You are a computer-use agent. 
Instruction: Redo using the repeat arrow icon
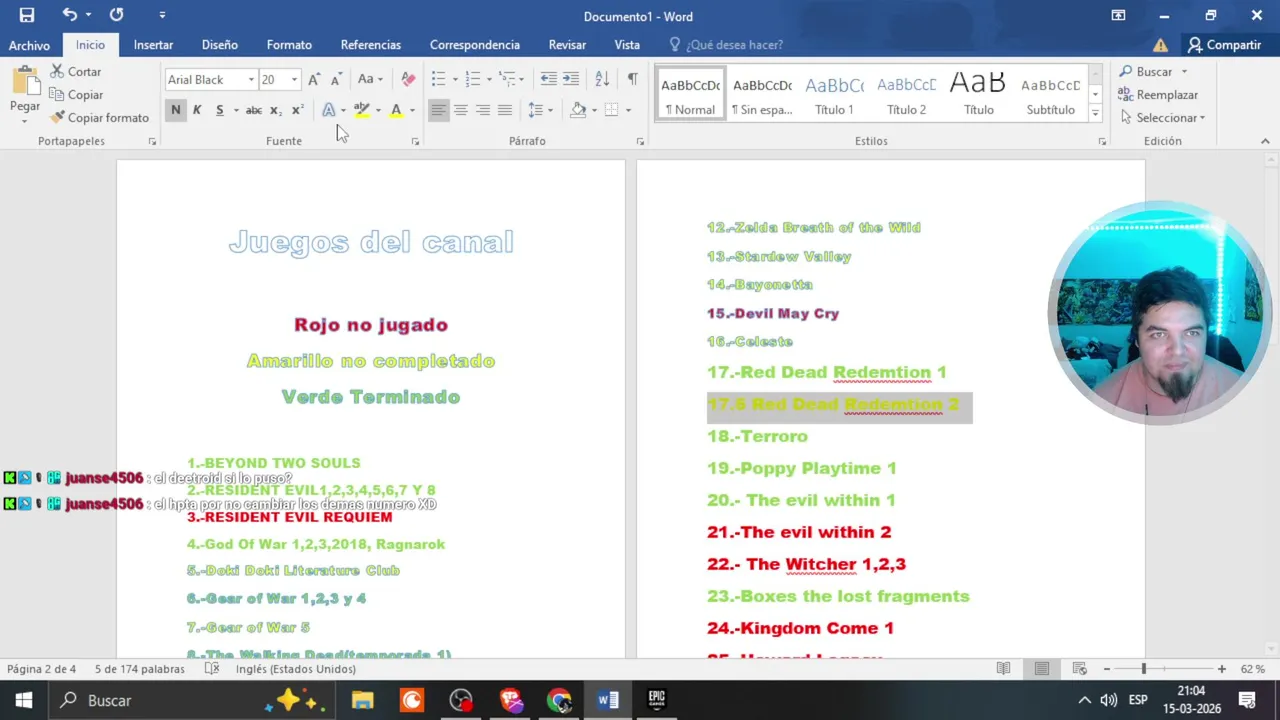(x=116, y=15)
